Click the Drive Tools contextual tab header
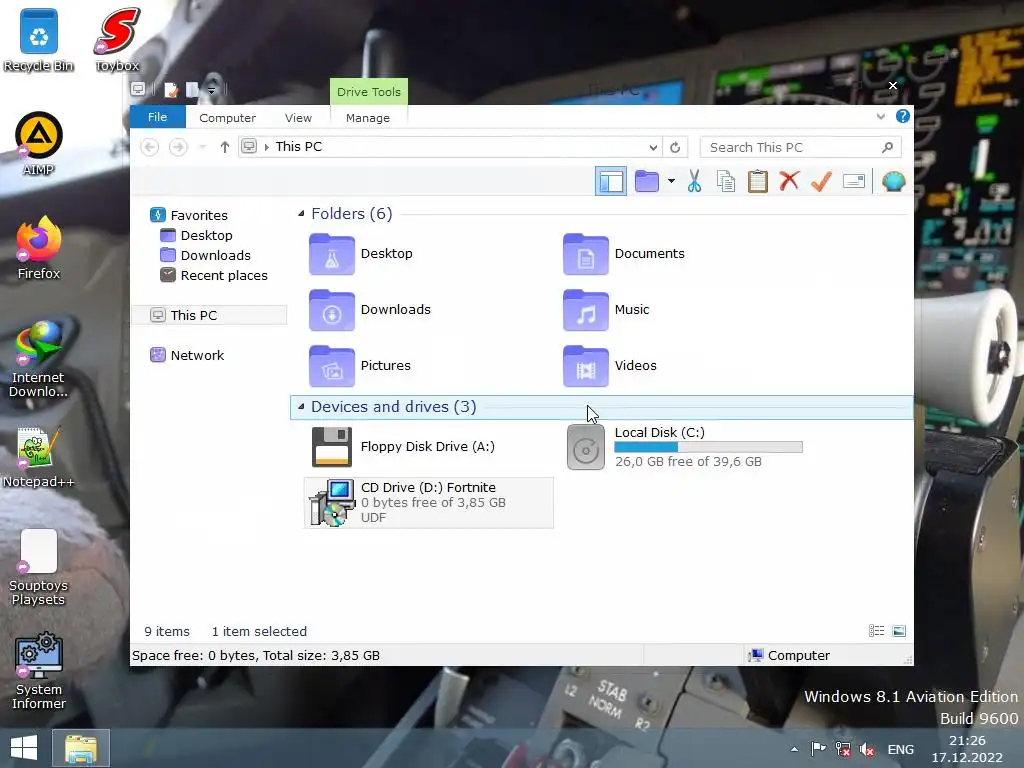The height and width of the screenshot is (768, 1024). [369, 91]
